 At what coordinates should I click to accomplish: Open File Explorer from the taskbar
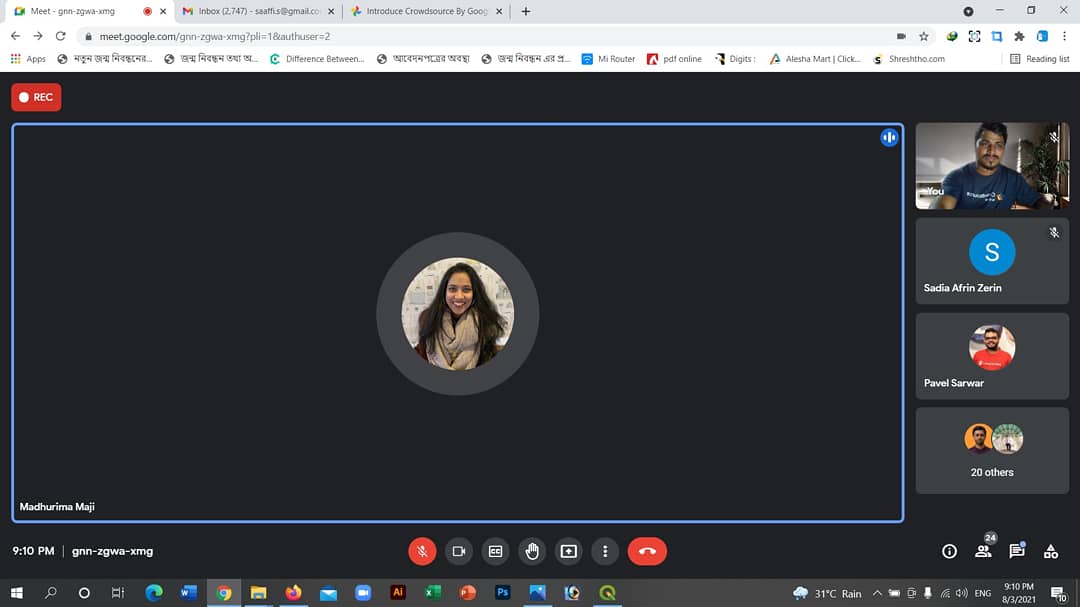tap(258, 593)
